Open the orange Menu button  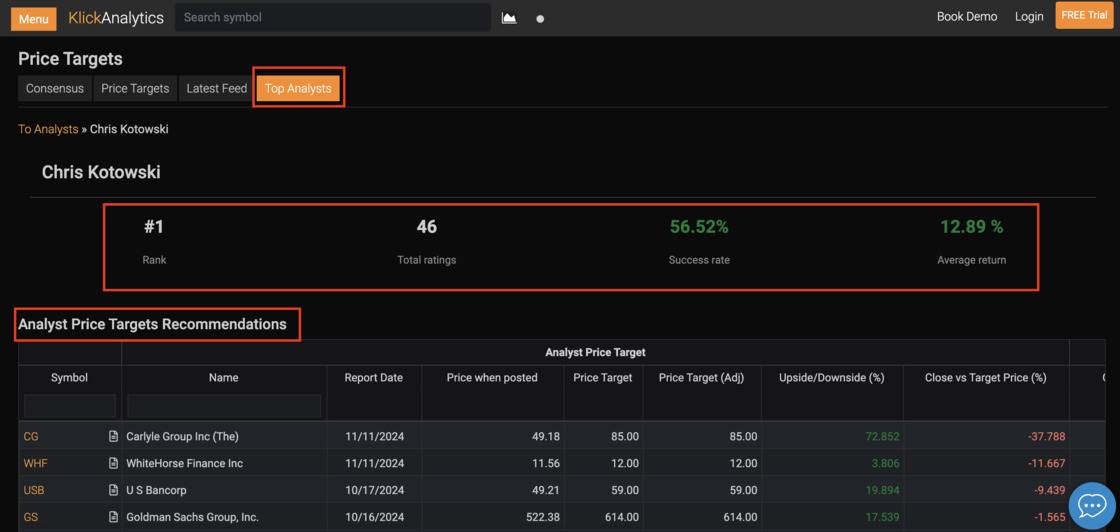34,19
